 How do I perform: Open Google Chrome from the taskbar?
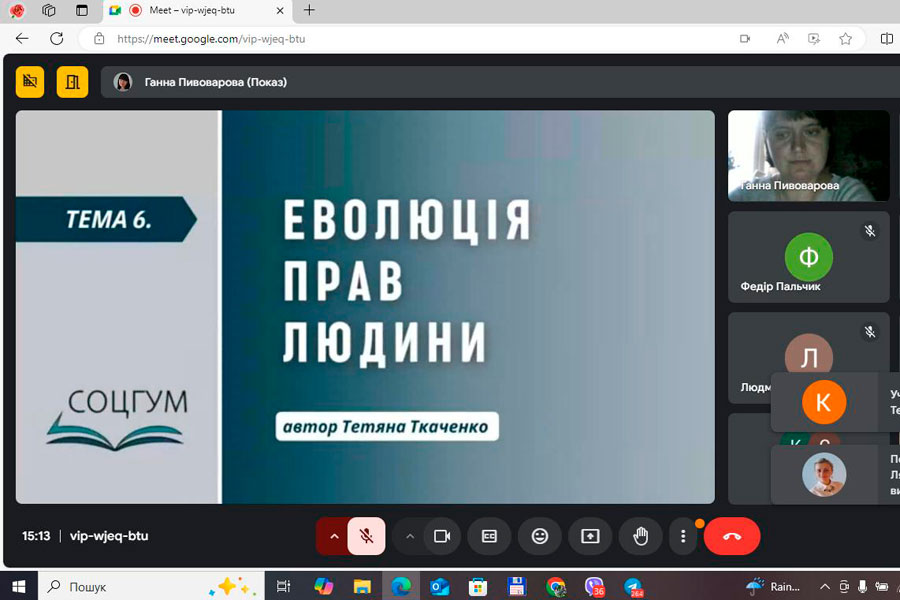click(x=556, y=586)
